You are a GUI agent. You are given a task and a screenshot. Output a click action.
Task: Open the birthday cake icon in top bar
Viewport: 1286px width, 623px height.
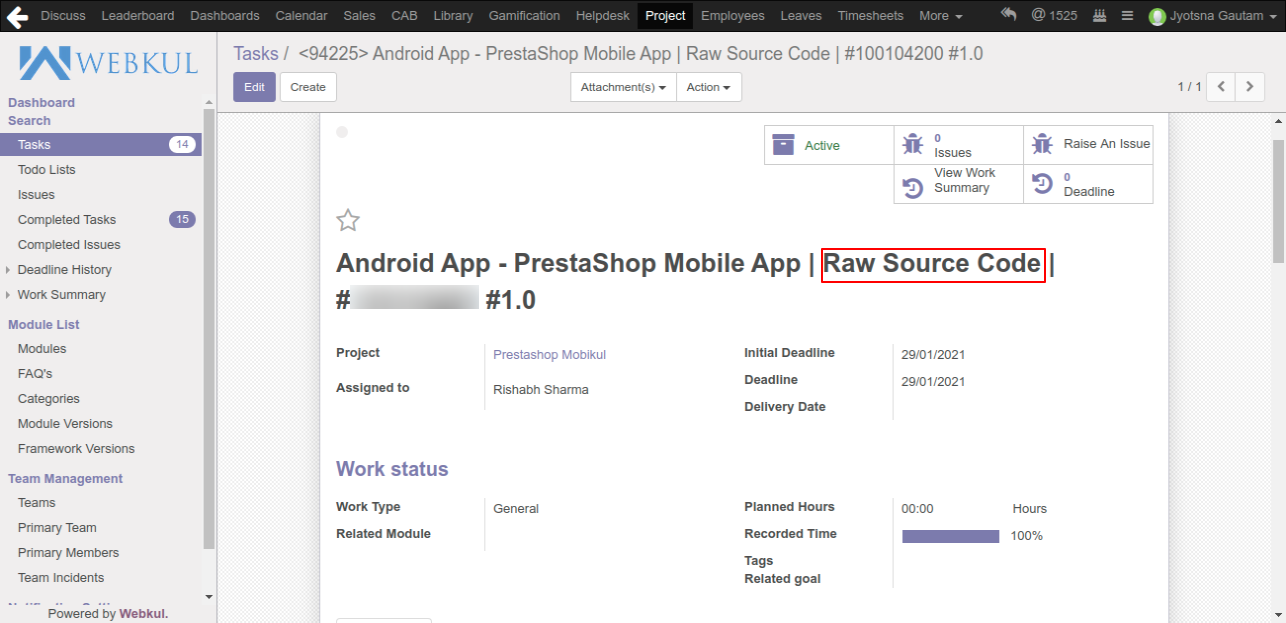(x=1099, y=16)
